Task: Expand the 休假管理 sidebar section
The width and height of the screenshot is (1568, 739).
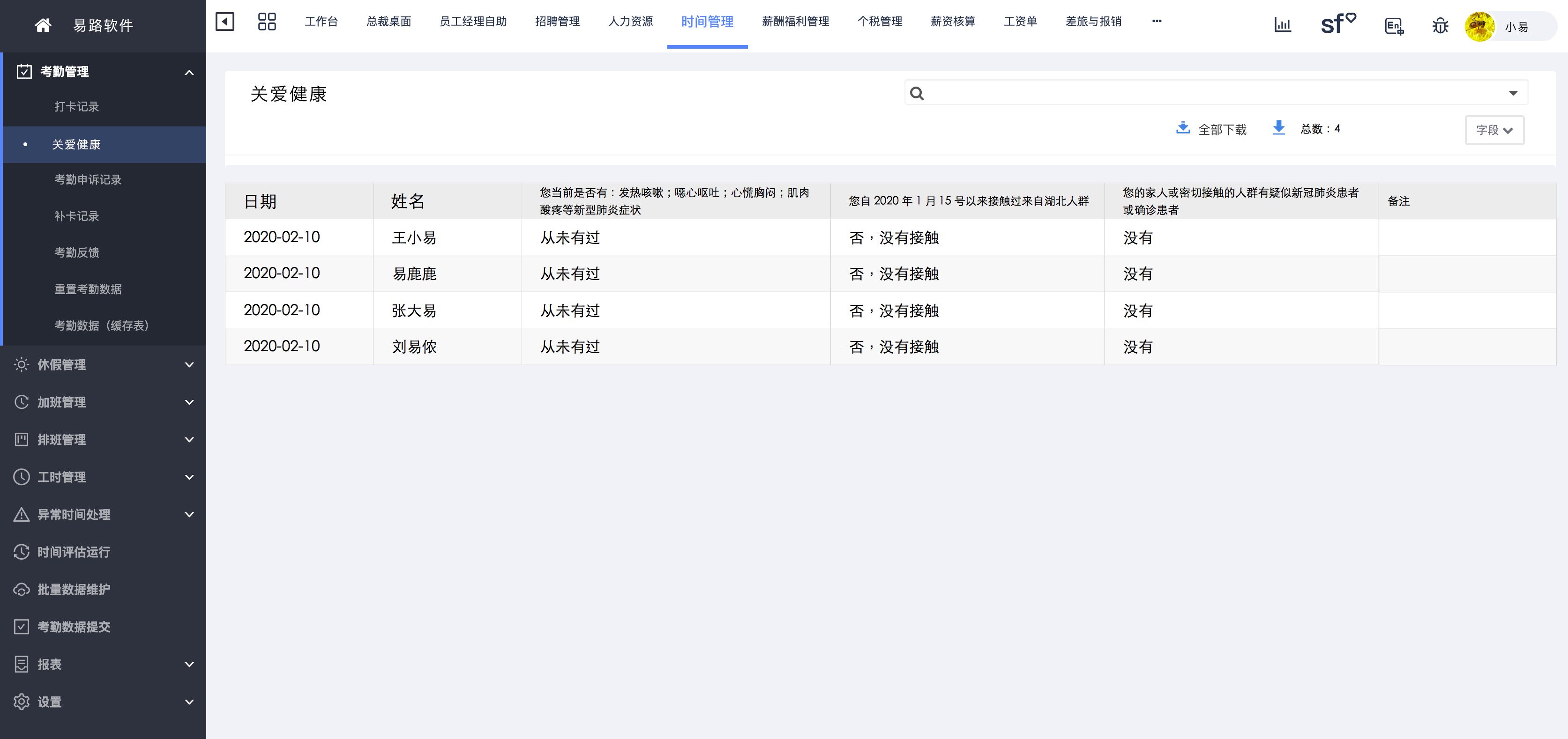Action: (189, 365)
